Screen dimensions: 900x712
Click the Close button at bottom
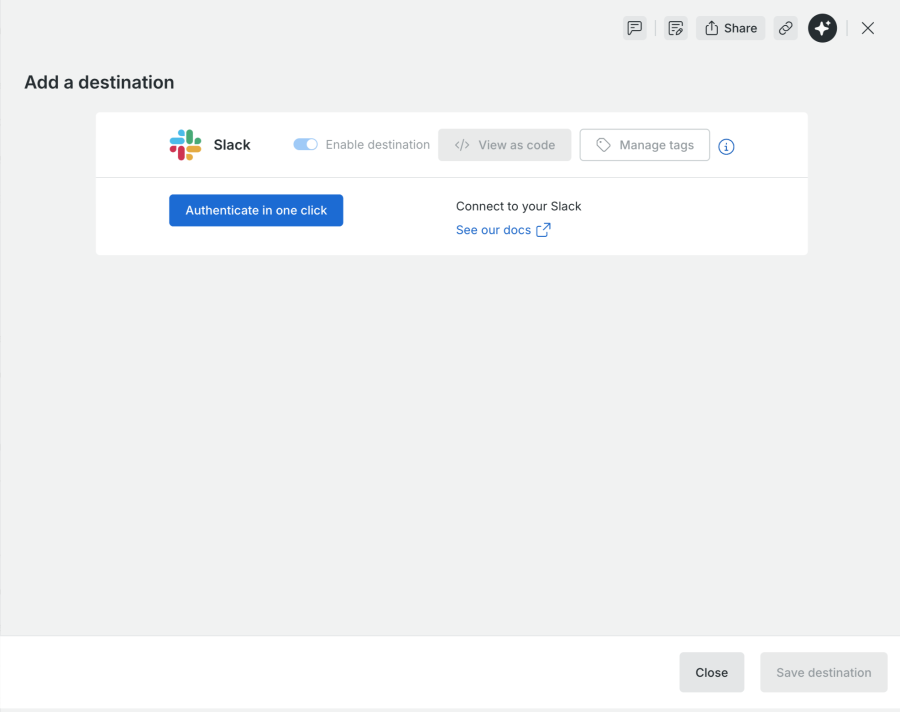tap(712, 672)
